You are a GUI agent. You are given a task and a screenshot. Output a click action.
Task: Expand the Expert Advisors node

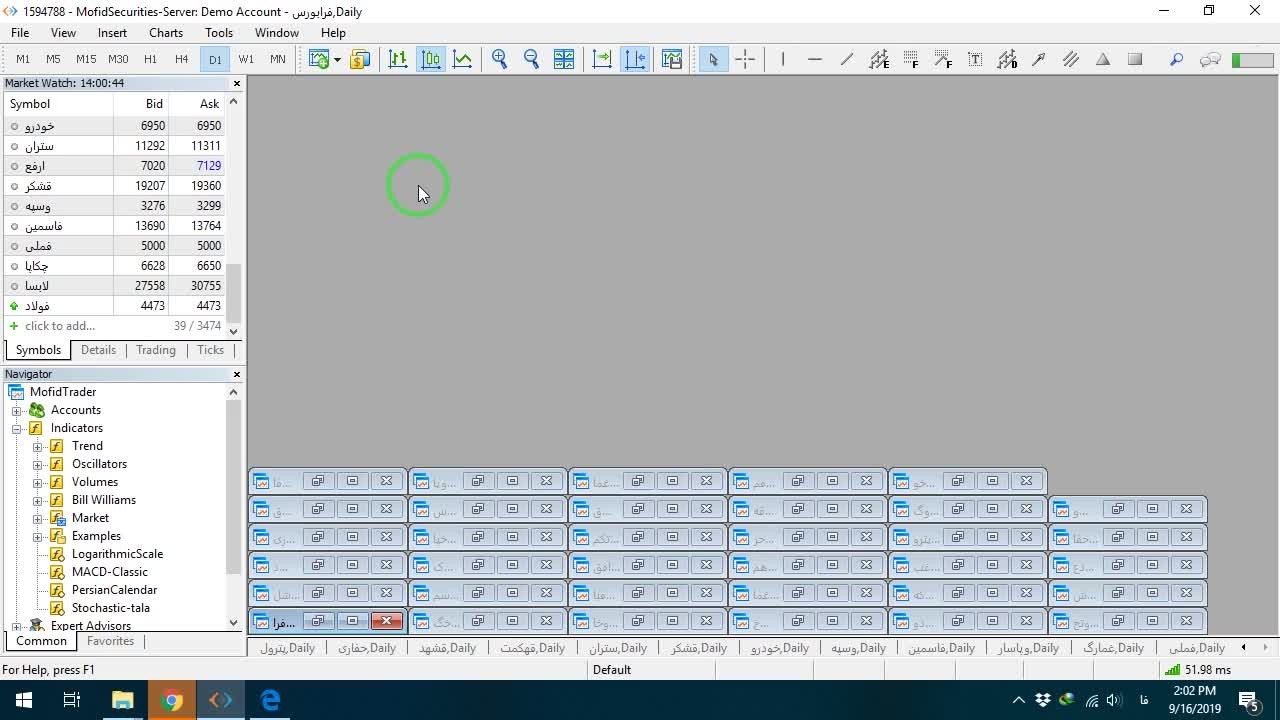pyautogui.click(x=17, y=626)
